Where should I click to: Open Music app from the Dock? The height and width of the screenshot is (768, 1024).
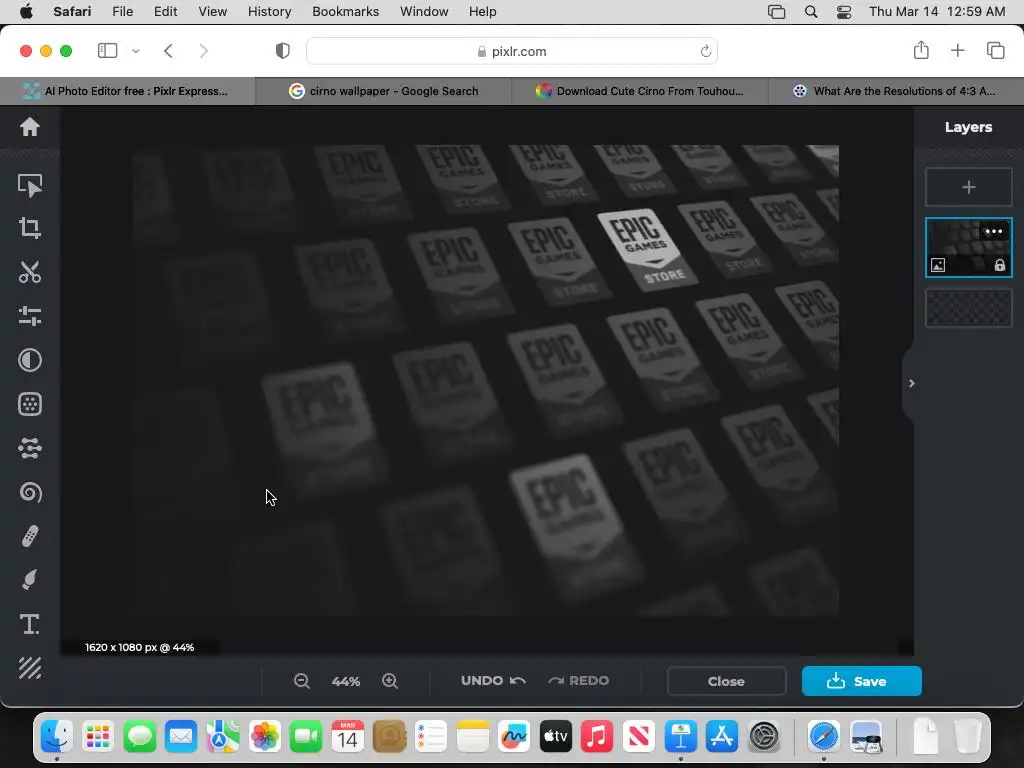click(x=597, y=737)
